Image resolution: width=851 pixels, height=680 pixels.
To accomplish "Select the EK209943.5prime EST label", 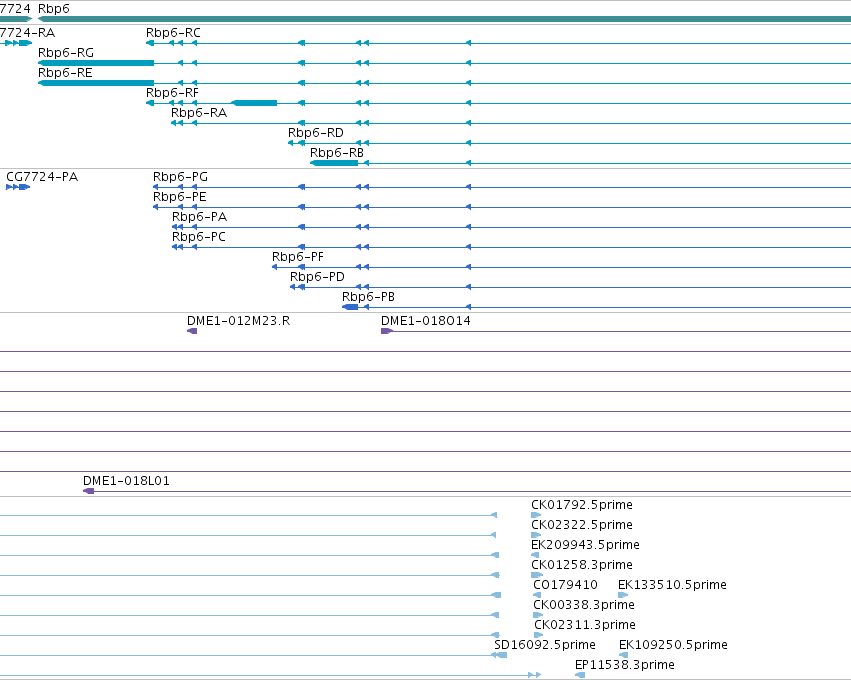I will (585, 545).
